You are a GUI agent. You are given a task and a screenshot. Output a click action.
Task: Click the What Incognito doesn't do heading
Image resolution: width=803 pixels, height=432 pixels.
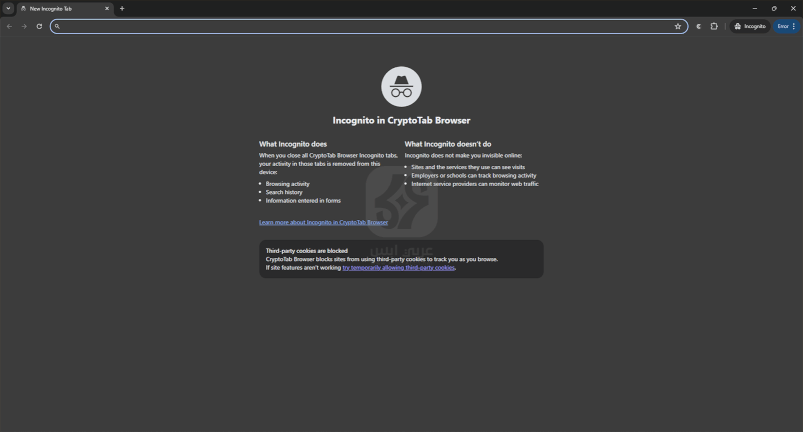point(448,144)
